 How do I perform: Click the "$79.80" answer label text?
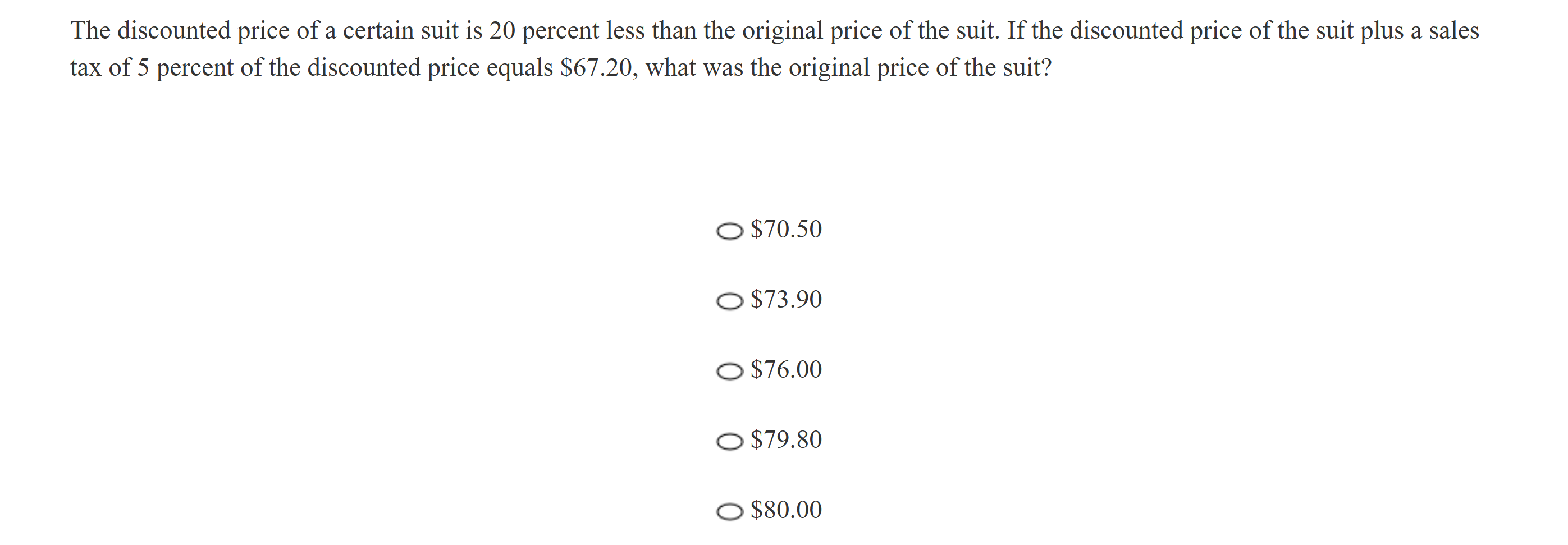[786, 439]
